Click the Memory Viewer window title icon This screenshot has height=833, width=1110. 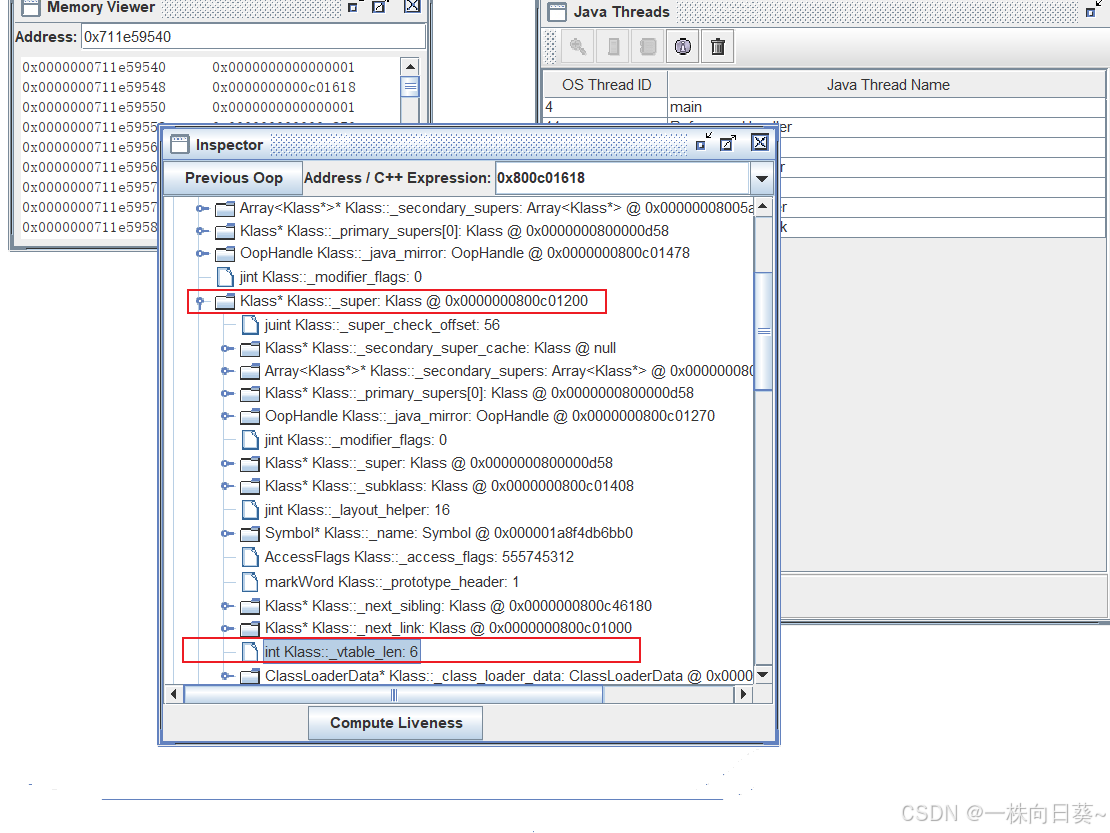pos(30,7)
